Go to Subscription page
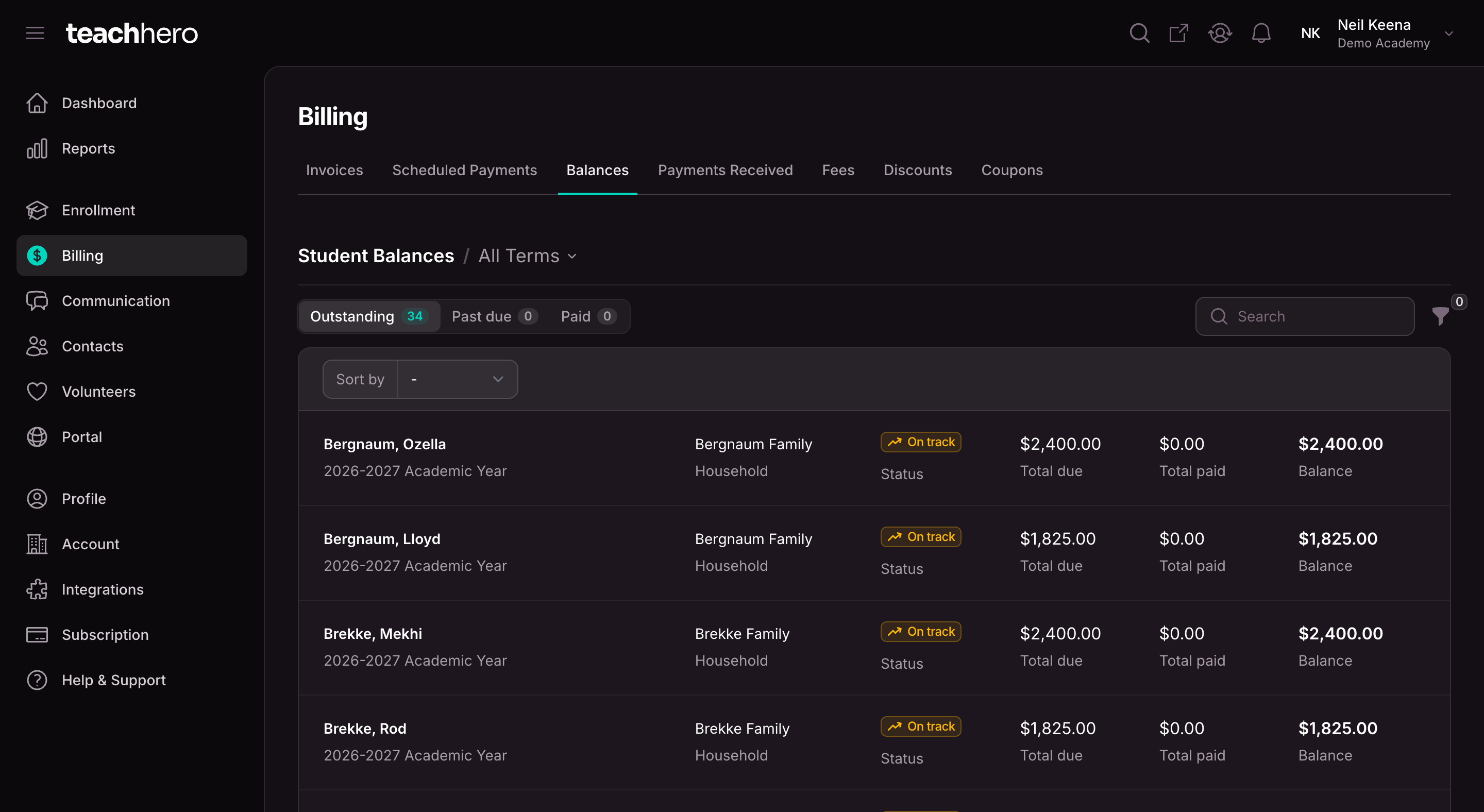 point(132,635)
